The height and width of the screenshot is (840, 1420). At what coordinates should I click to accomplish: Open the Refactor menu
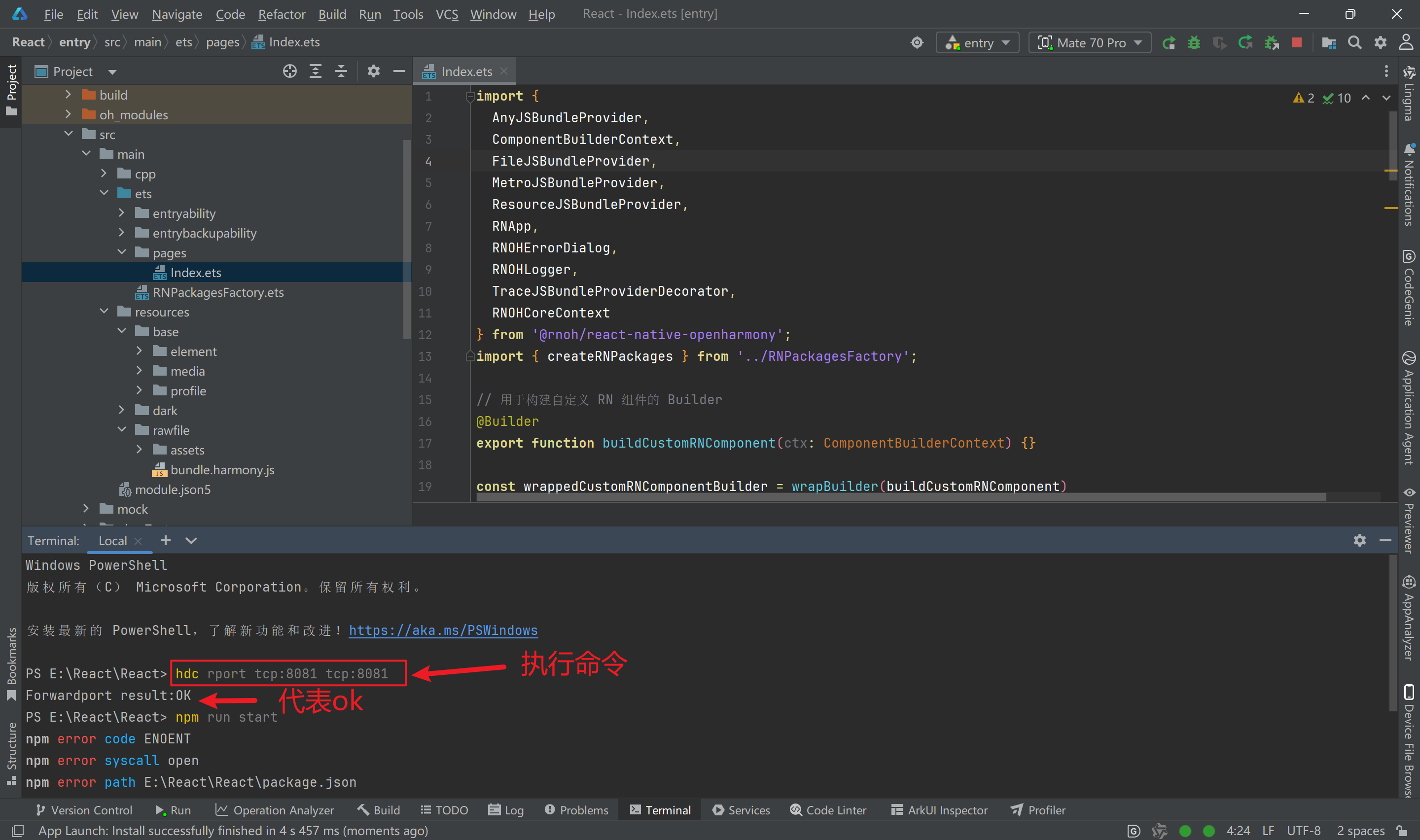click(281, 14)
